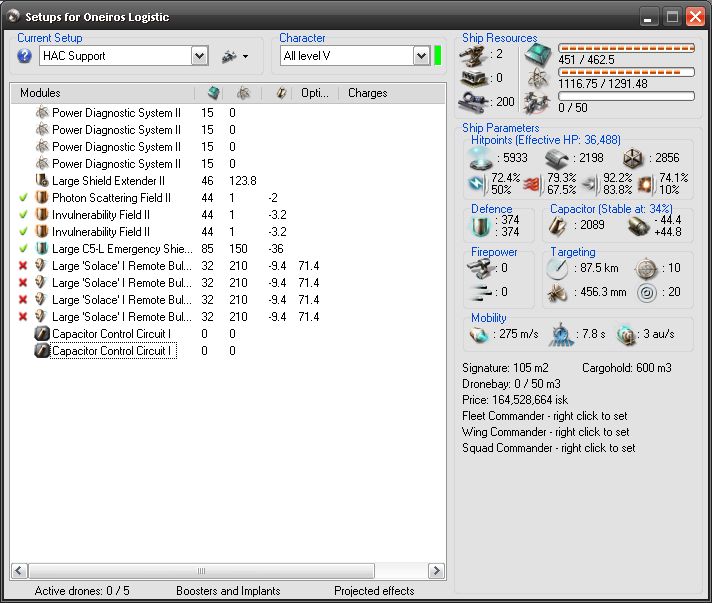Screen dimensions: 712x603
Task: Click the powergrid resource icon
Action: (538, 78)
